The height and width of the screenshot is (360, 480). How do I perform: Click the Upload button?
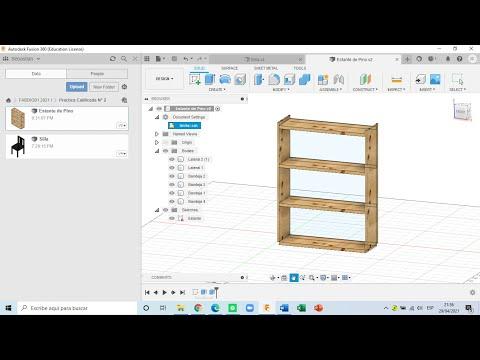pos(77,87)
